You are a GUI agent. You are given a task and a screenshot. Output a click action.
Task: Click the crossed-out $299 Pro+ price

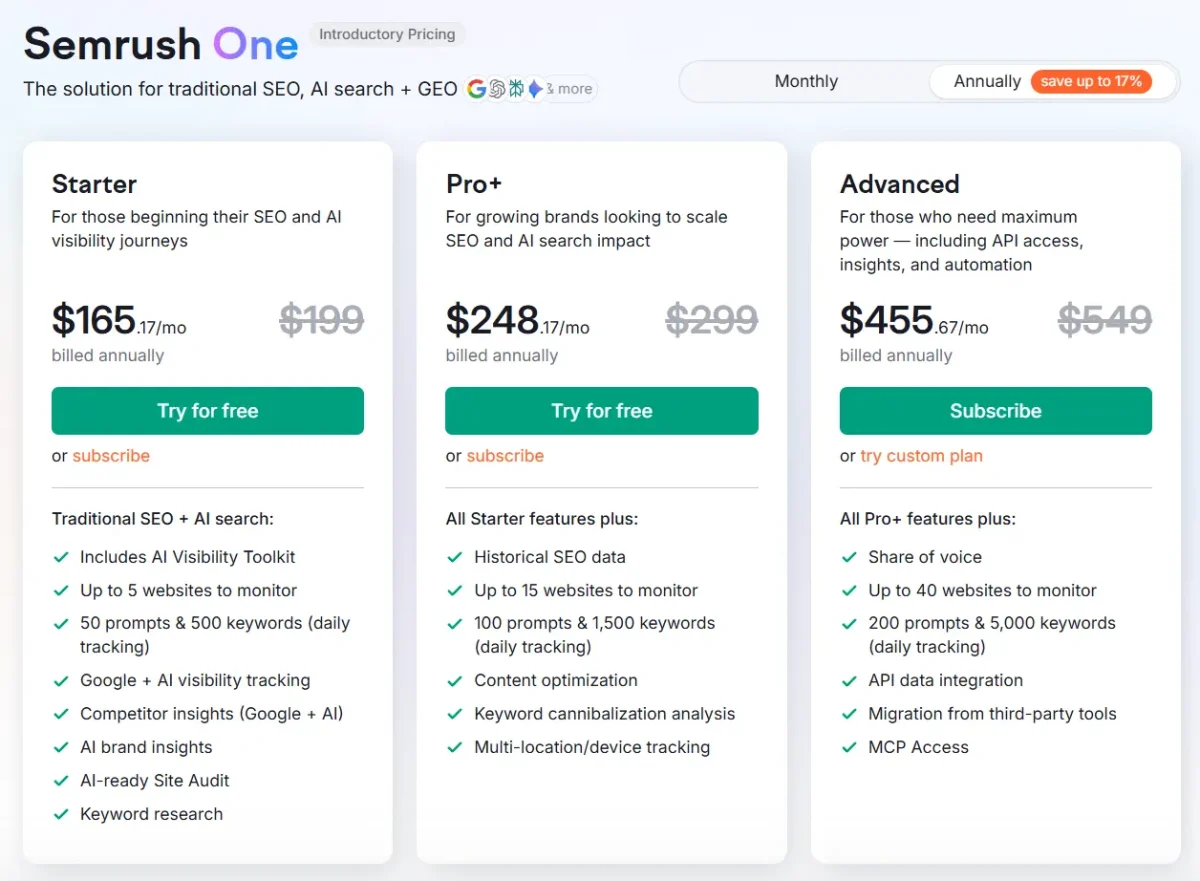pyautogui.click(x=712, y=319)
